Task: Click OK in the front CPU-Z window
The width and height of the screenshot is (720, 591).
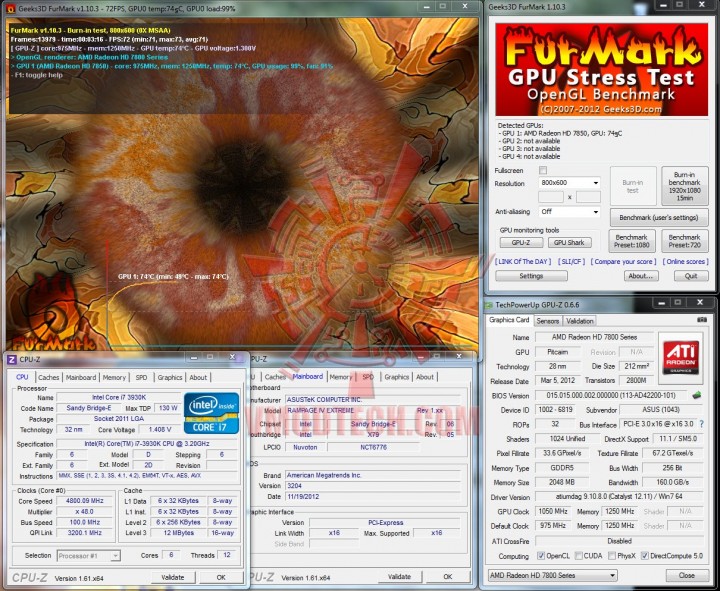Action: pyautogui.click(x=221, y=577)
